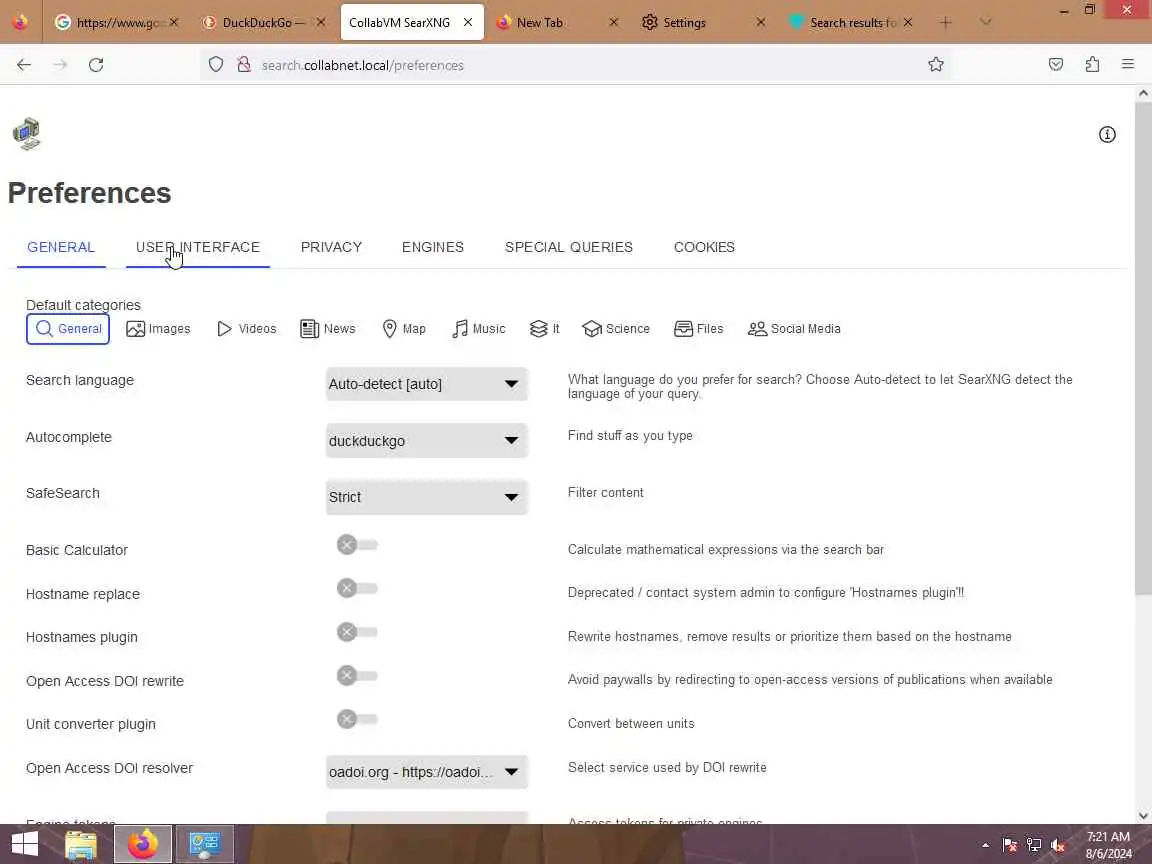This screenshot has width=1152, height=864.
Task: Click the network tray icon
Action: pyautogui.click(x=1034, y=846)
